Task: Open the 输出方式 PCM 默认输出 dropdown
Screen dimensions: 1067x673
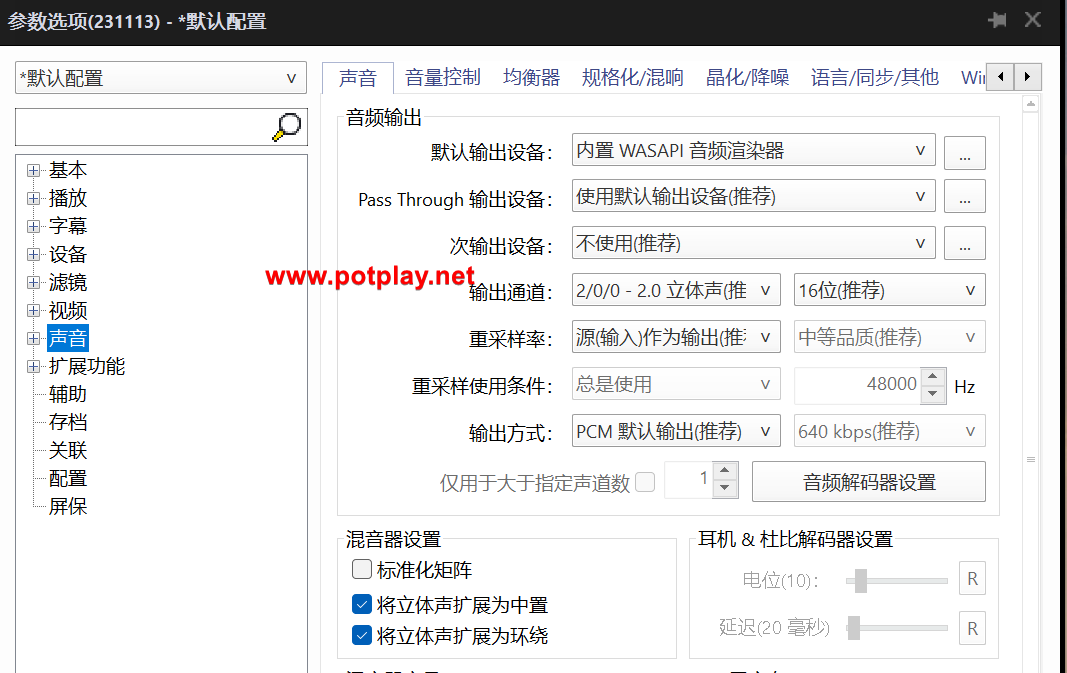Action: pos(676,431)
